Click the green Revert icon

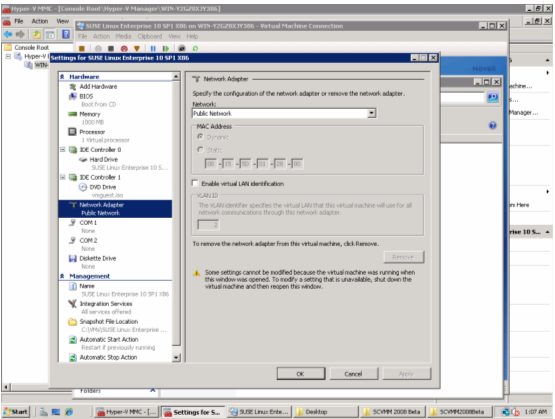click(195, 48)
